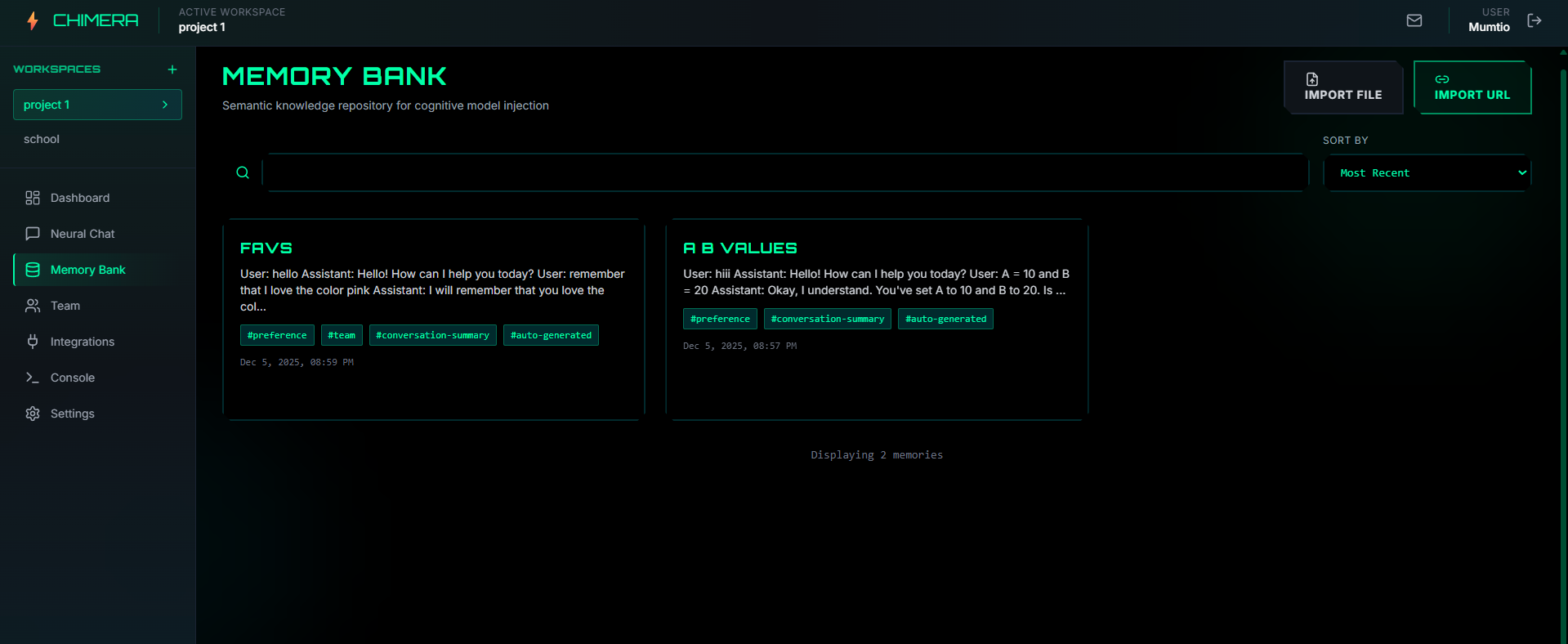Focus the memory search input field
The width and height of the screenshot is (1568, 644).
pos(785,172)
